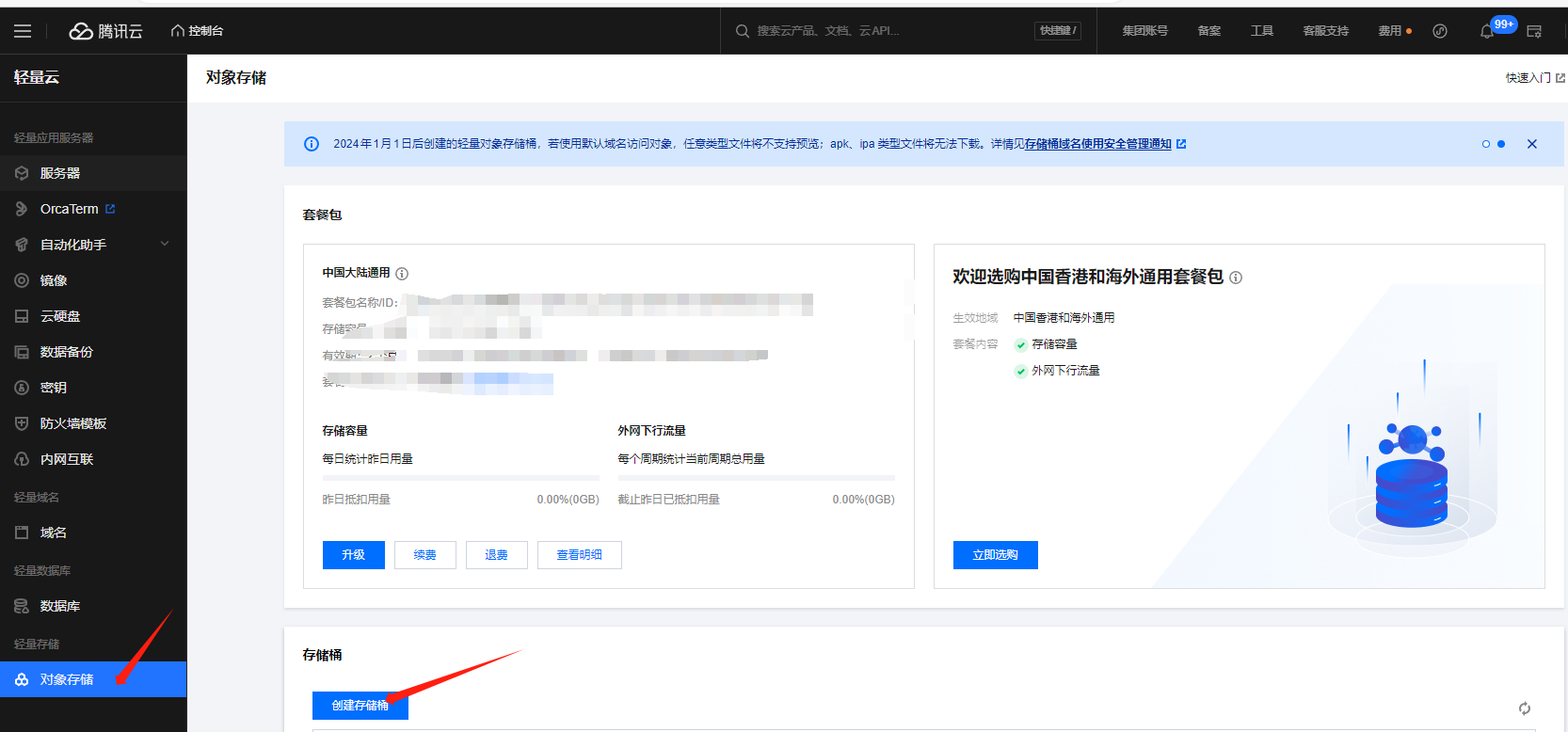Select 云硬盘 in the sidebar
The height and width of the screenshot is (732, 1568).
tap(93, 316)
